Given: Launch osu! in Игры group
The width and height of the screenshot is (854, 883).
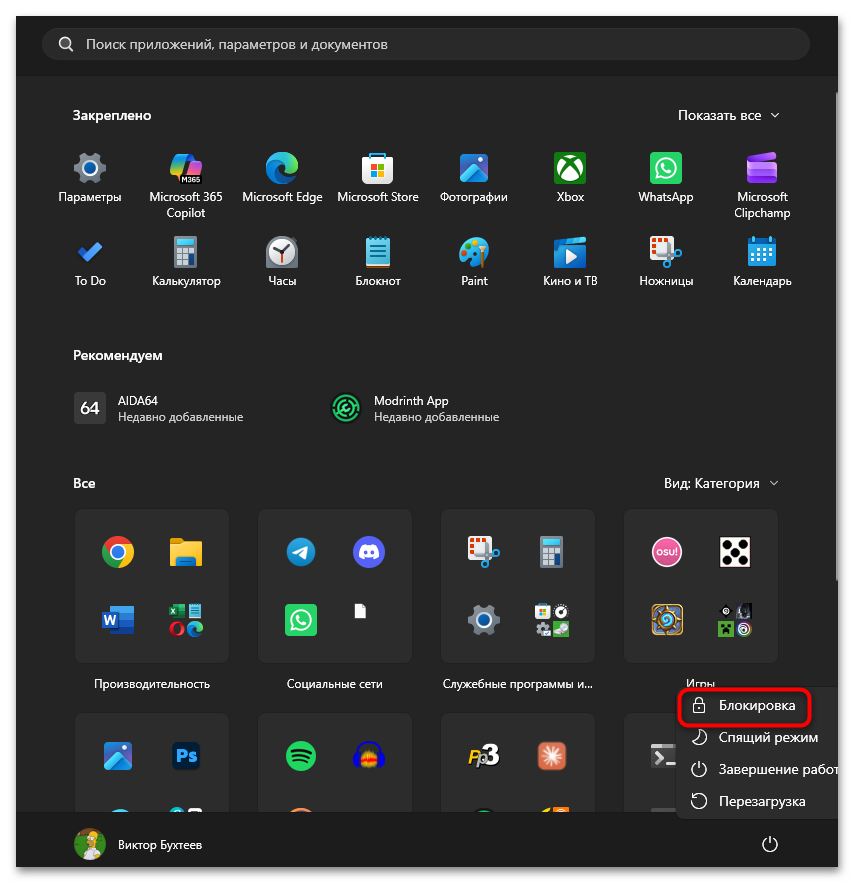Looking at the screenshot, I should coord(667,552).
